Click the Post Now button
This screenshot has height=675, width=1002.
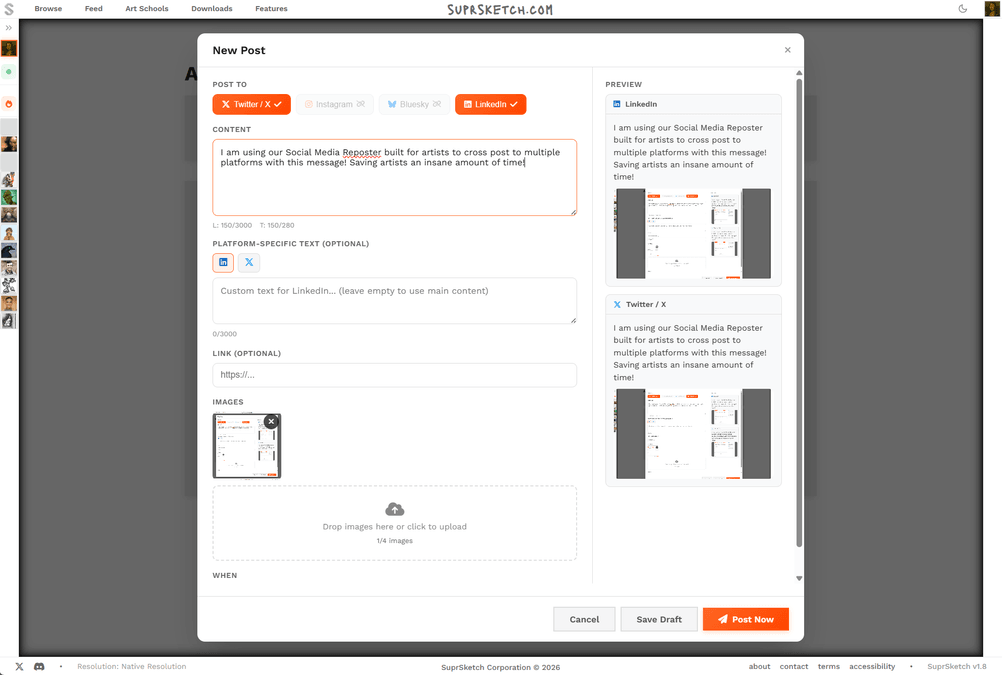746,619
